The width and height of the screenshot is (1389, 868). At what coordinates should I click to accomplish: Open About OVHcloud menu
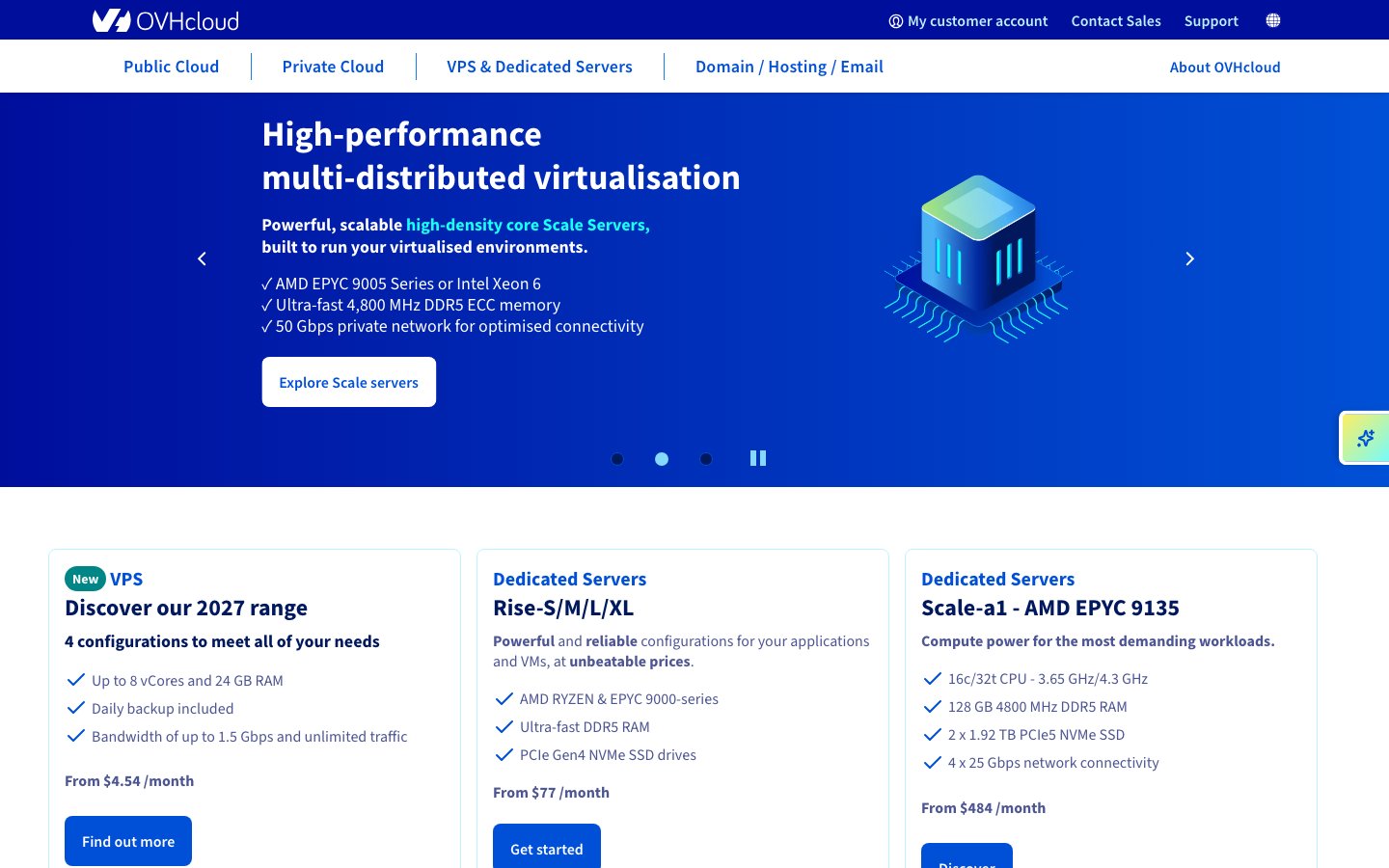click(x=1225, y=67)
